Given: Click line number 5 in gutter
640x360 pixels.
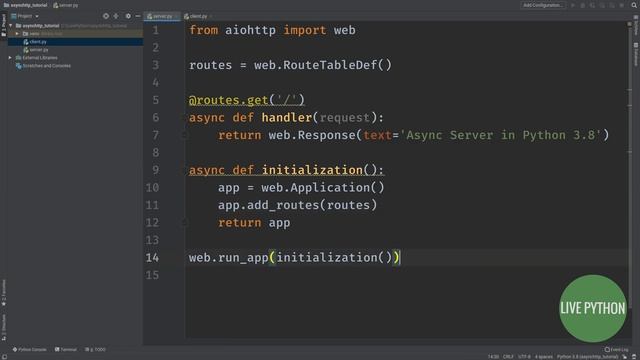Looking at the screenshot, I should (156, 100).
